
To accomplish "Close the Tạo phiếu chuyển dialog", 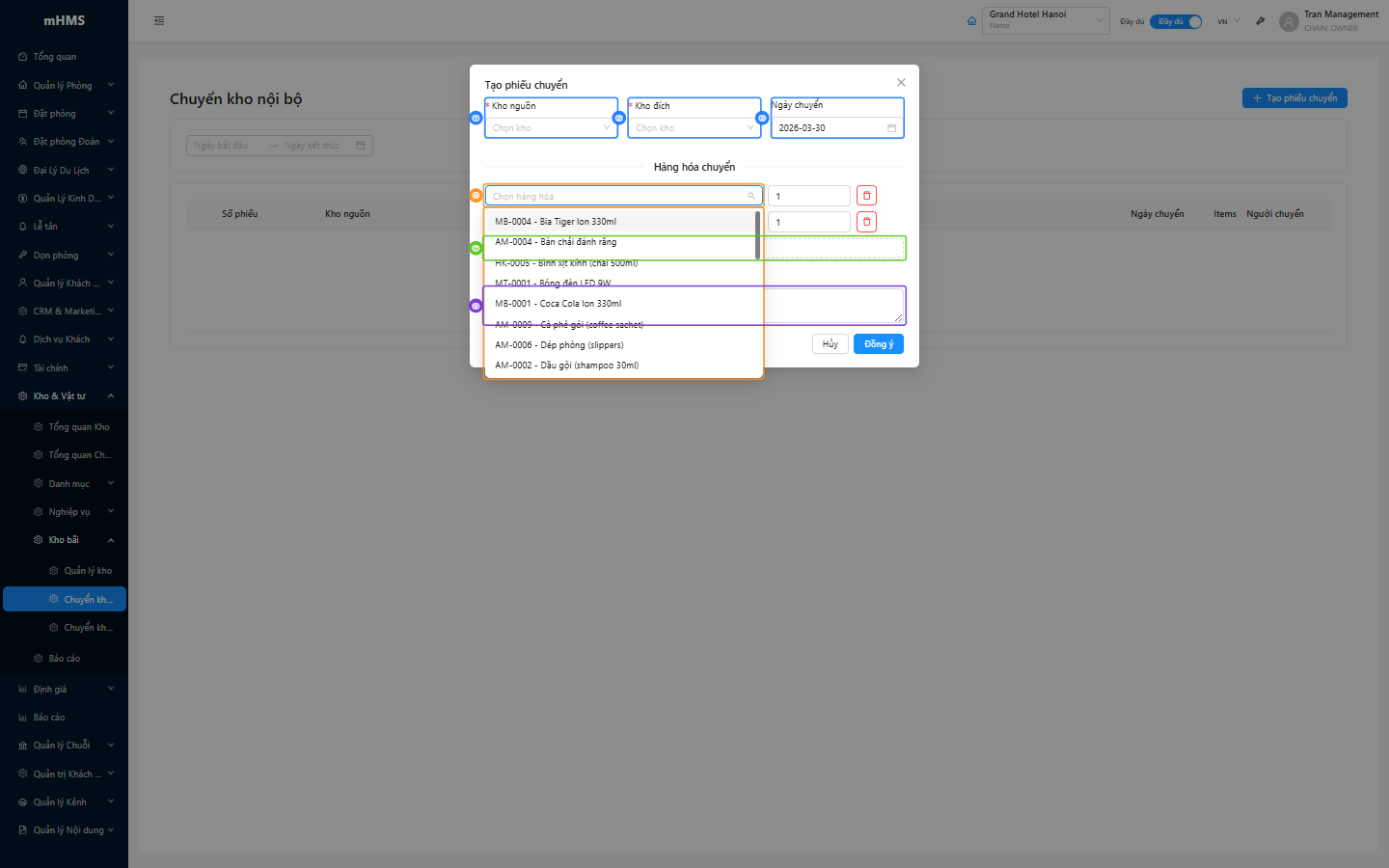I will point(901,83).
